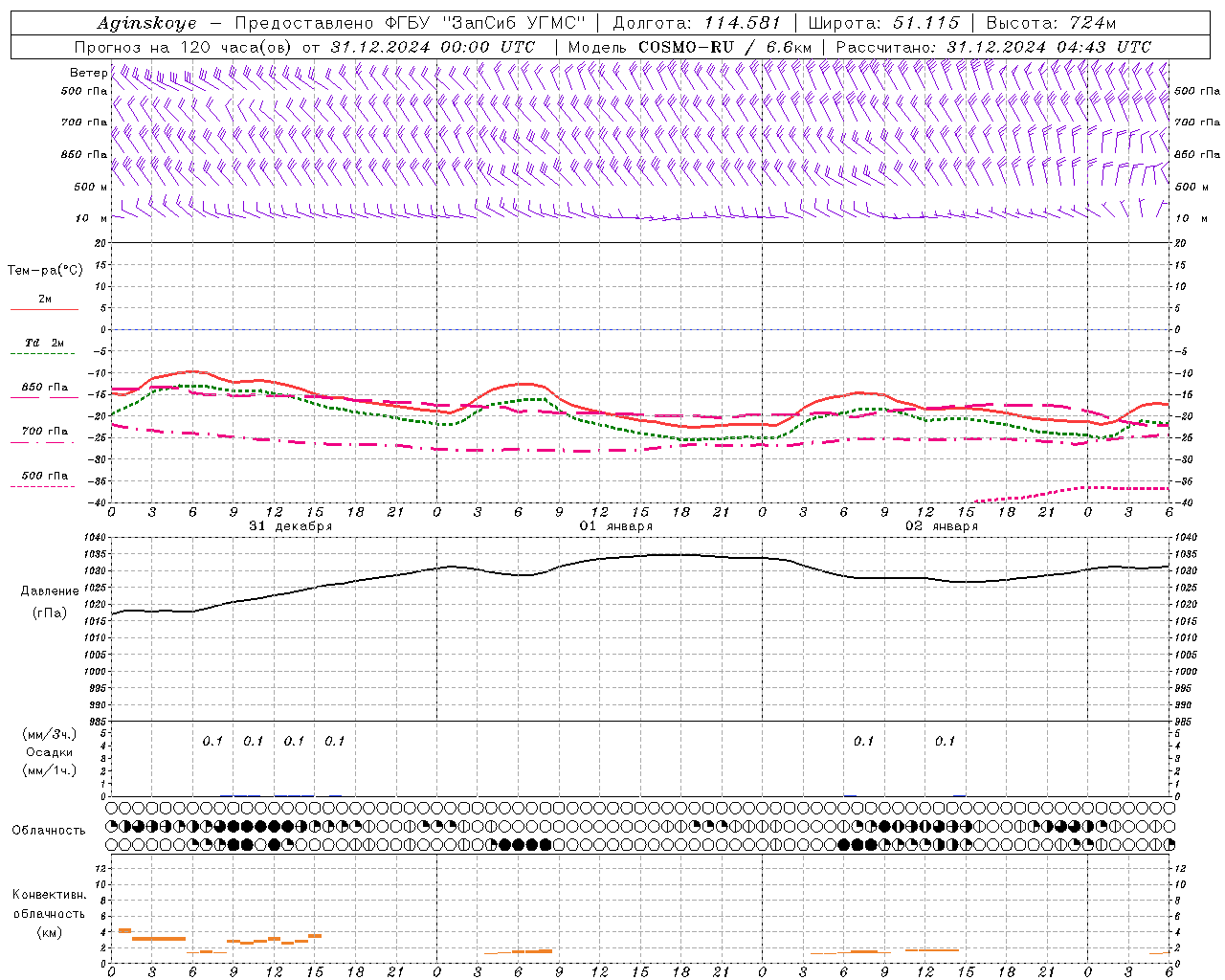
Task: Click the '(мм/3ч.)' precipitation unit label
Action: (50, 735)
